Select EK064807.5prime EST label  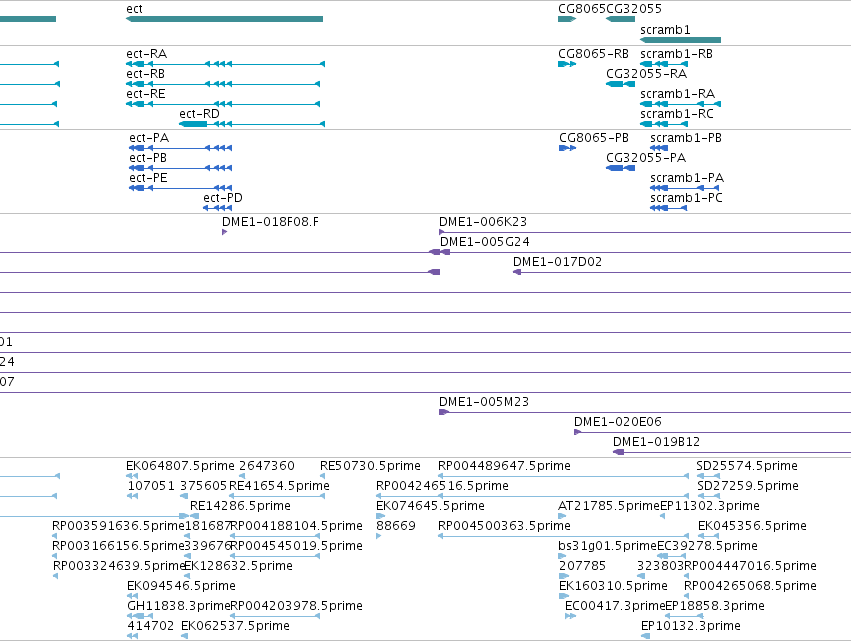180,466
